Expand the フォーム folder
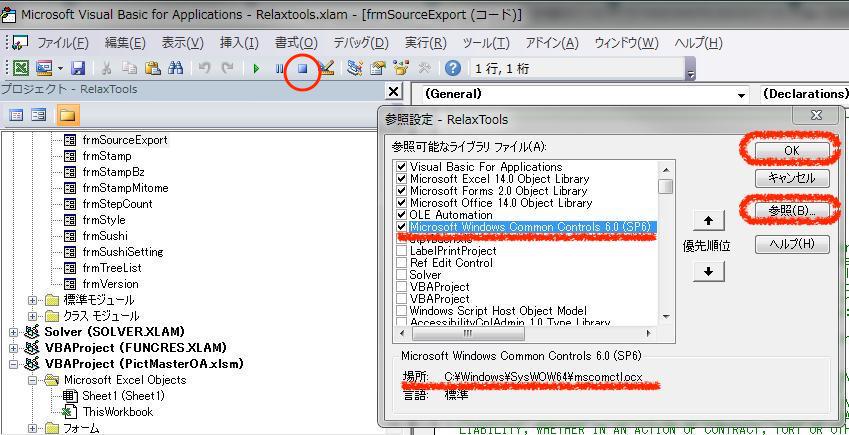The image size is (849, 435). [33, 428]
